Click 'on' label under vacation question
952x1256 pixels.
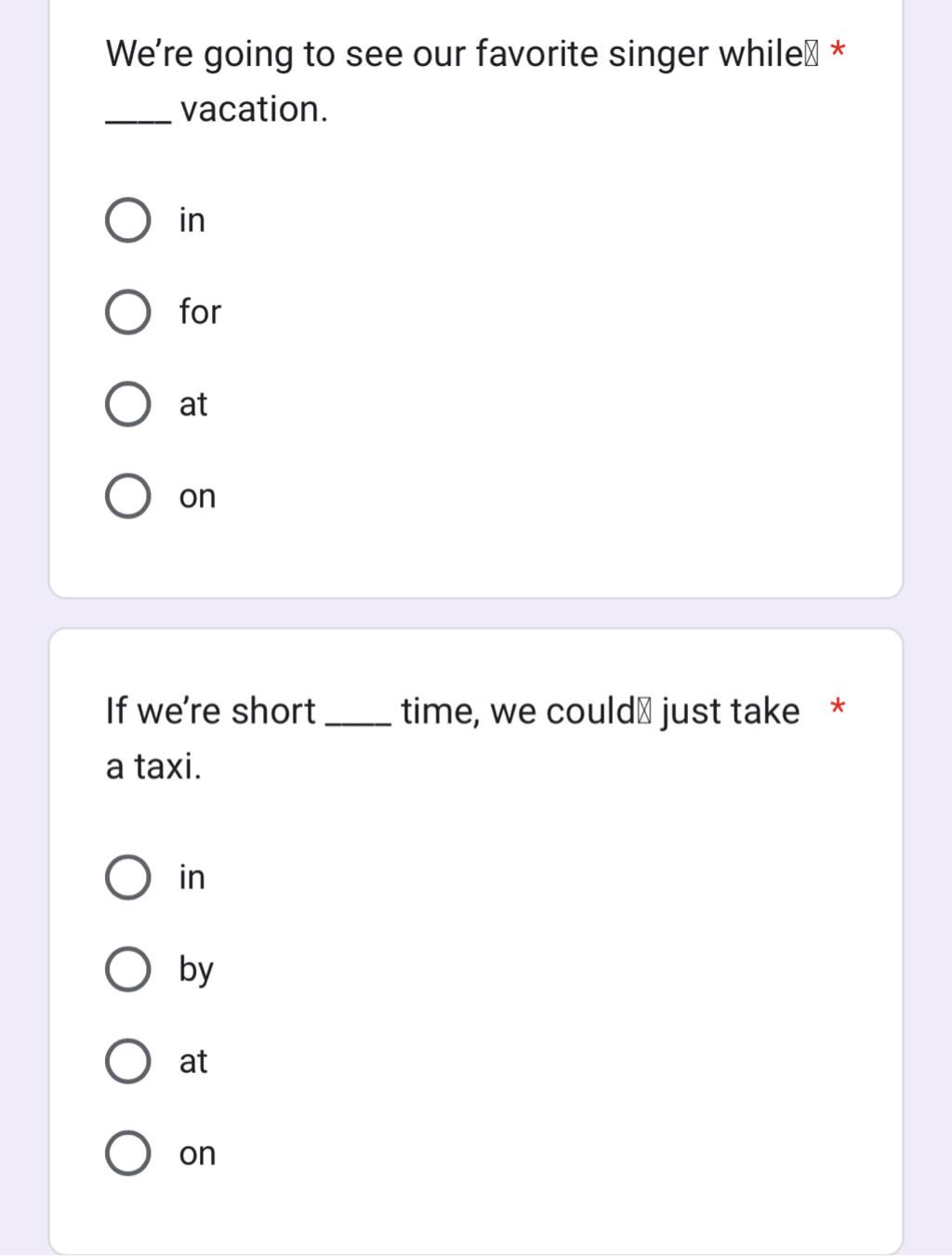pos(197,497)
